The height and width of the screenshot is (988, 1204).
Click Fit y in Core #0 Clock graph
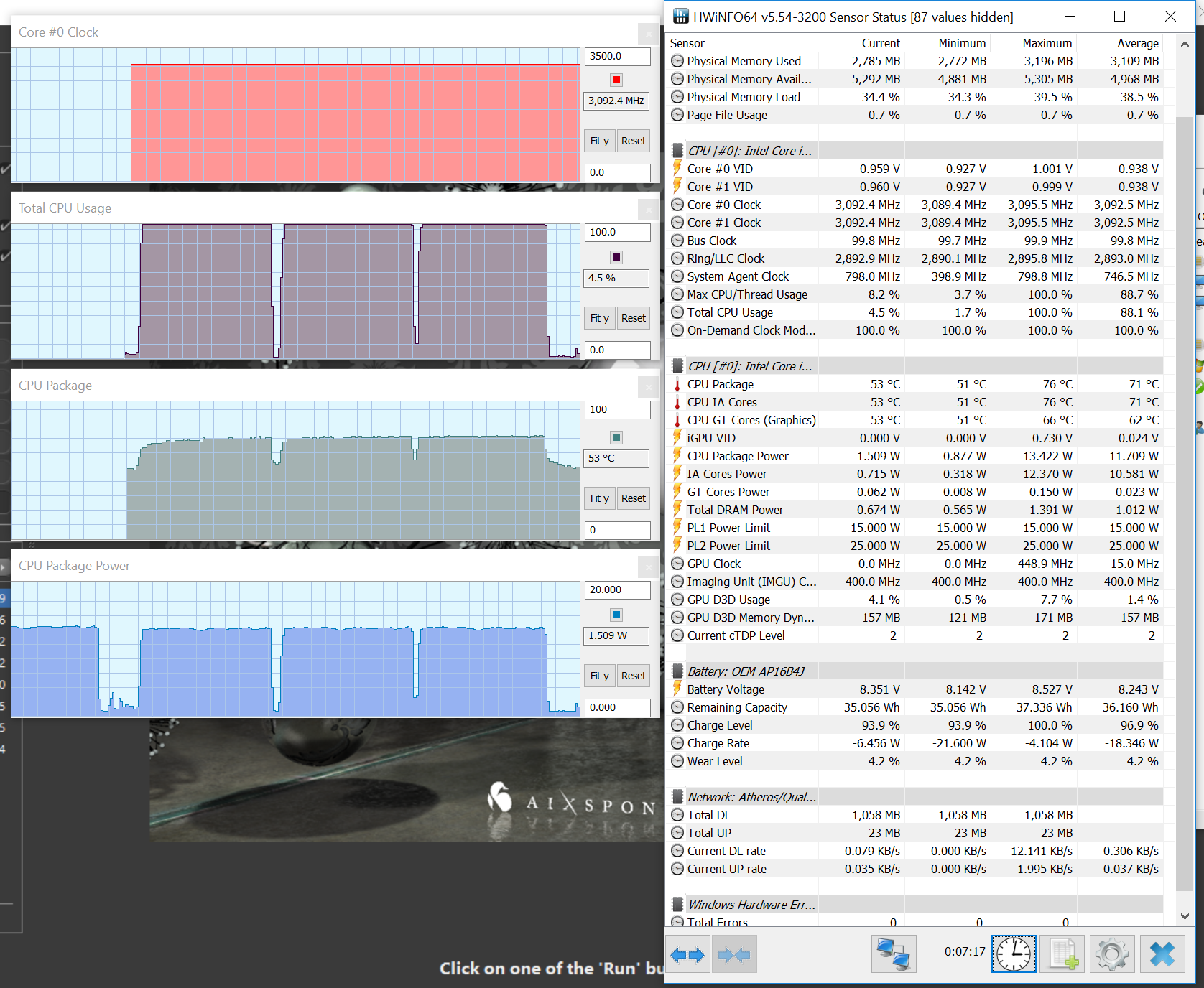pyautogui.click(x=599, y=141)
